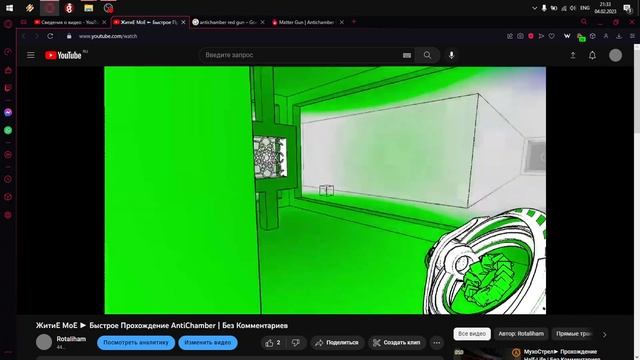Go back with the browser back arrow
This screenshot has width=640, height=360.
click(x=24, y=36)
